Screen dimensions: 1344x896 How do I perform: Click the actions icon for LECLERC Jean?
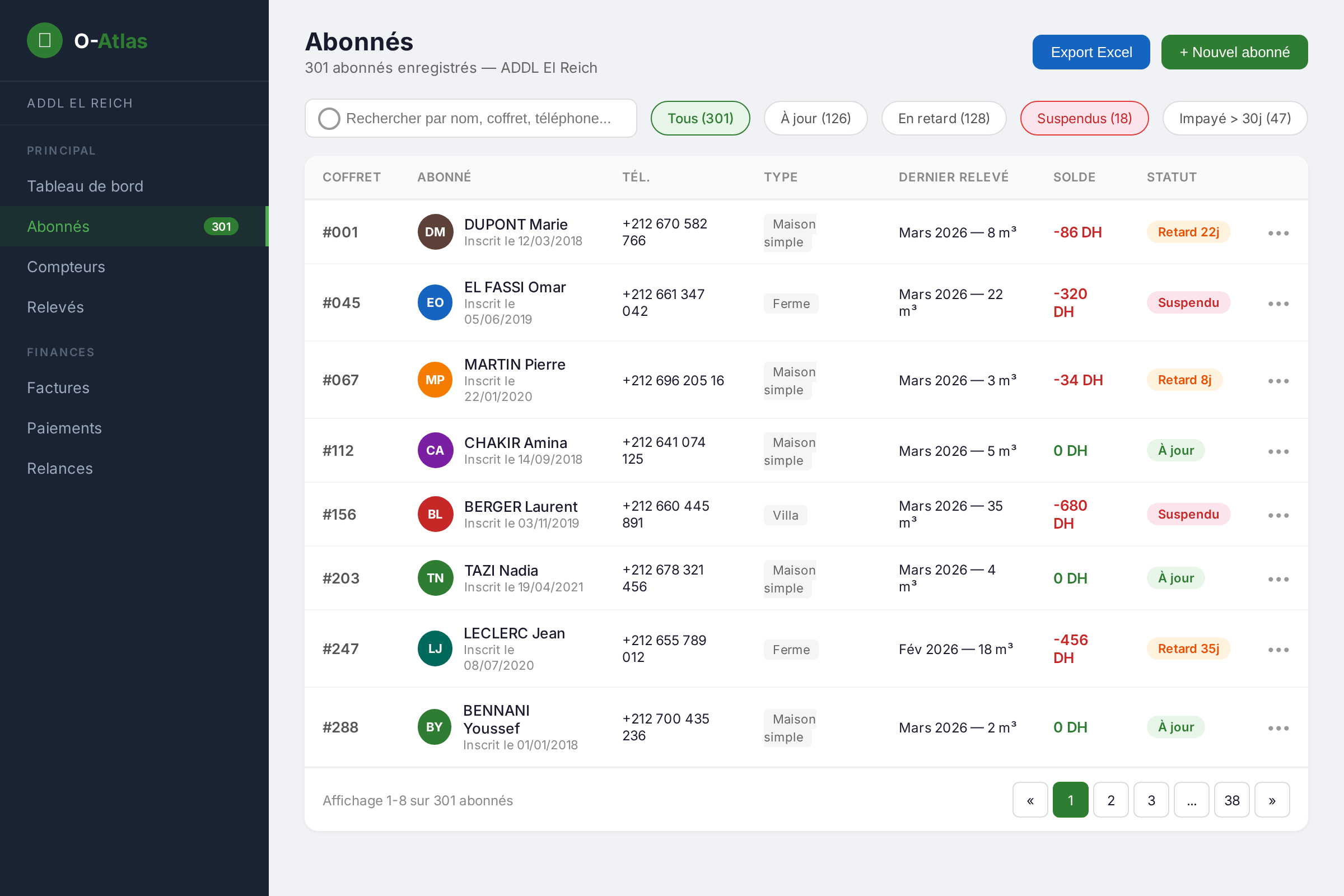click(x=1278, y=648)
